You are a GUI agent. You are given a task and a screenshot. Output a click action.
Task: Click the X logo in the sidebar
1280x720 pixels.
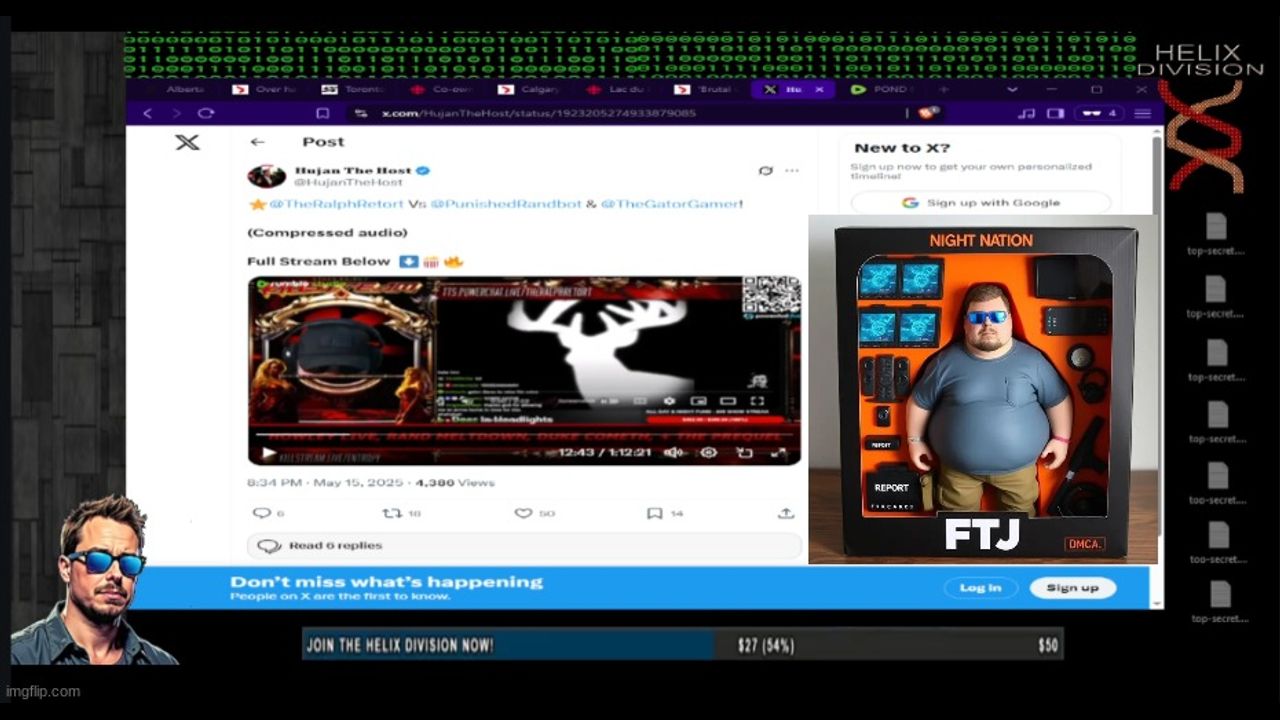tap(187, 142)
